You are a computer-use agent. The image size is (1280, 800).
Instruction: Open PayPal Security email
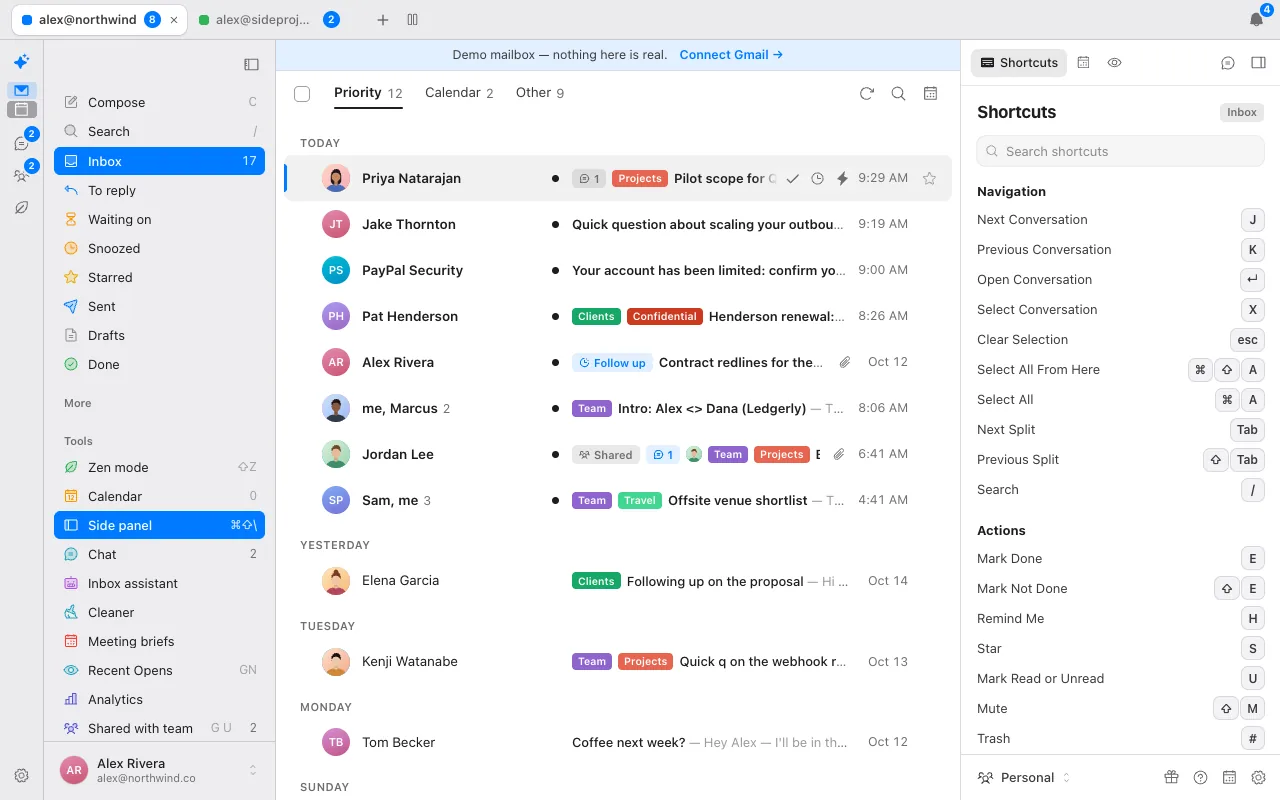620,270
